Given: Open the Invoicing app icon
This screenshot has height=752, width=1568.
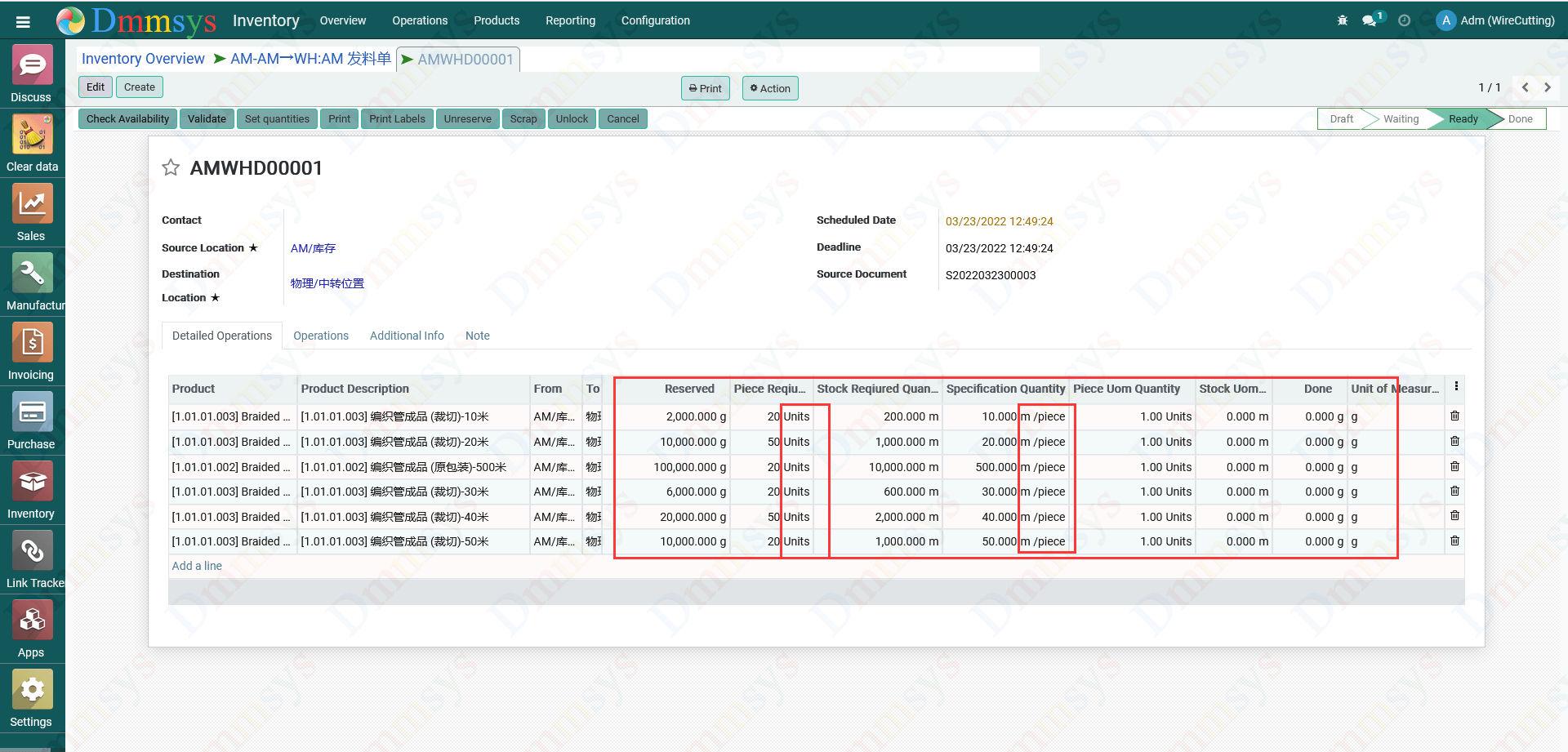Looking at the screenshot, I should click(x=32, y=342).
